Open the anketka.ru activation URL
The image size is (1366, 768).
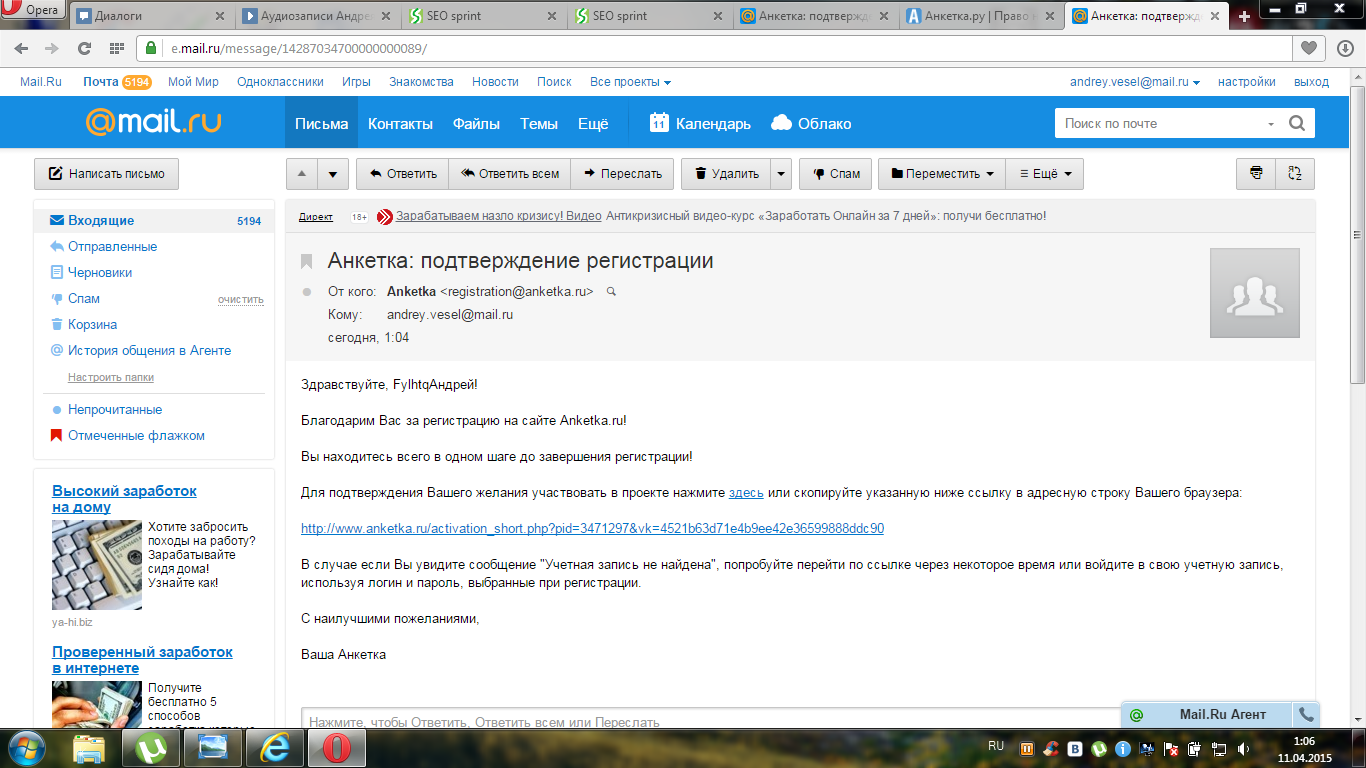[x=592, y=529]
